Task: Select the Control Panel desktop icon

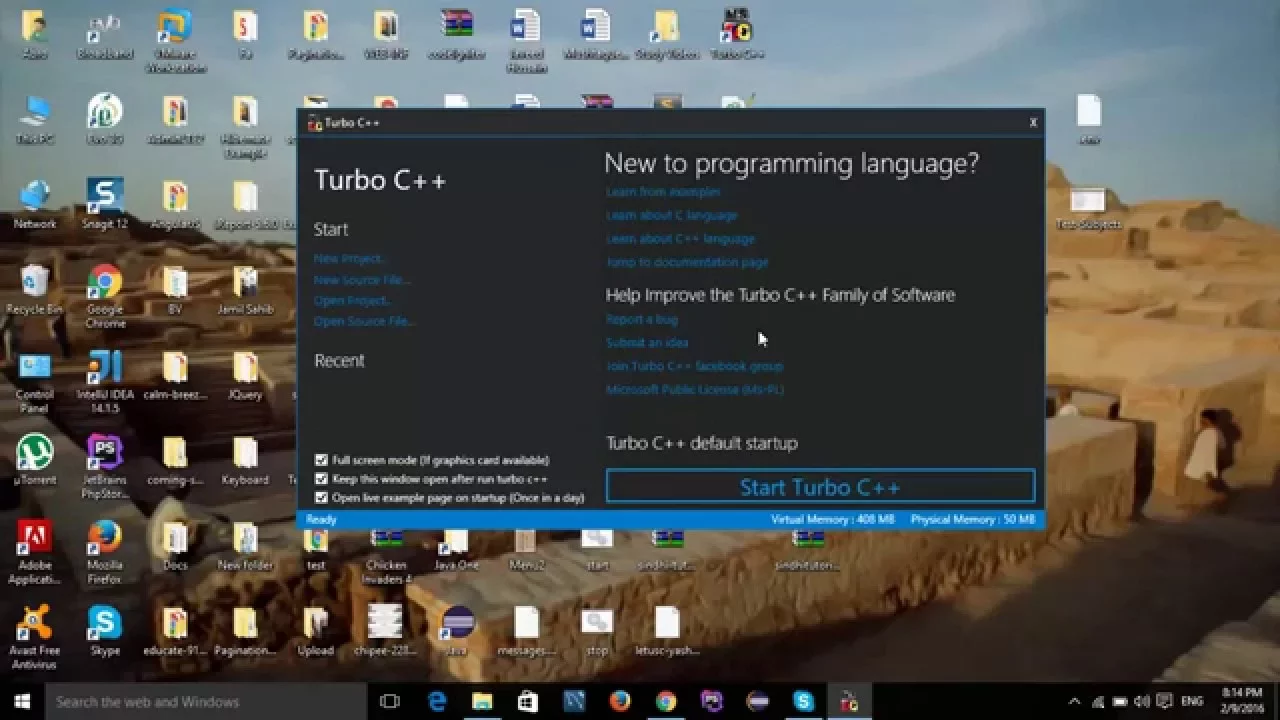Action: (35, 382)
